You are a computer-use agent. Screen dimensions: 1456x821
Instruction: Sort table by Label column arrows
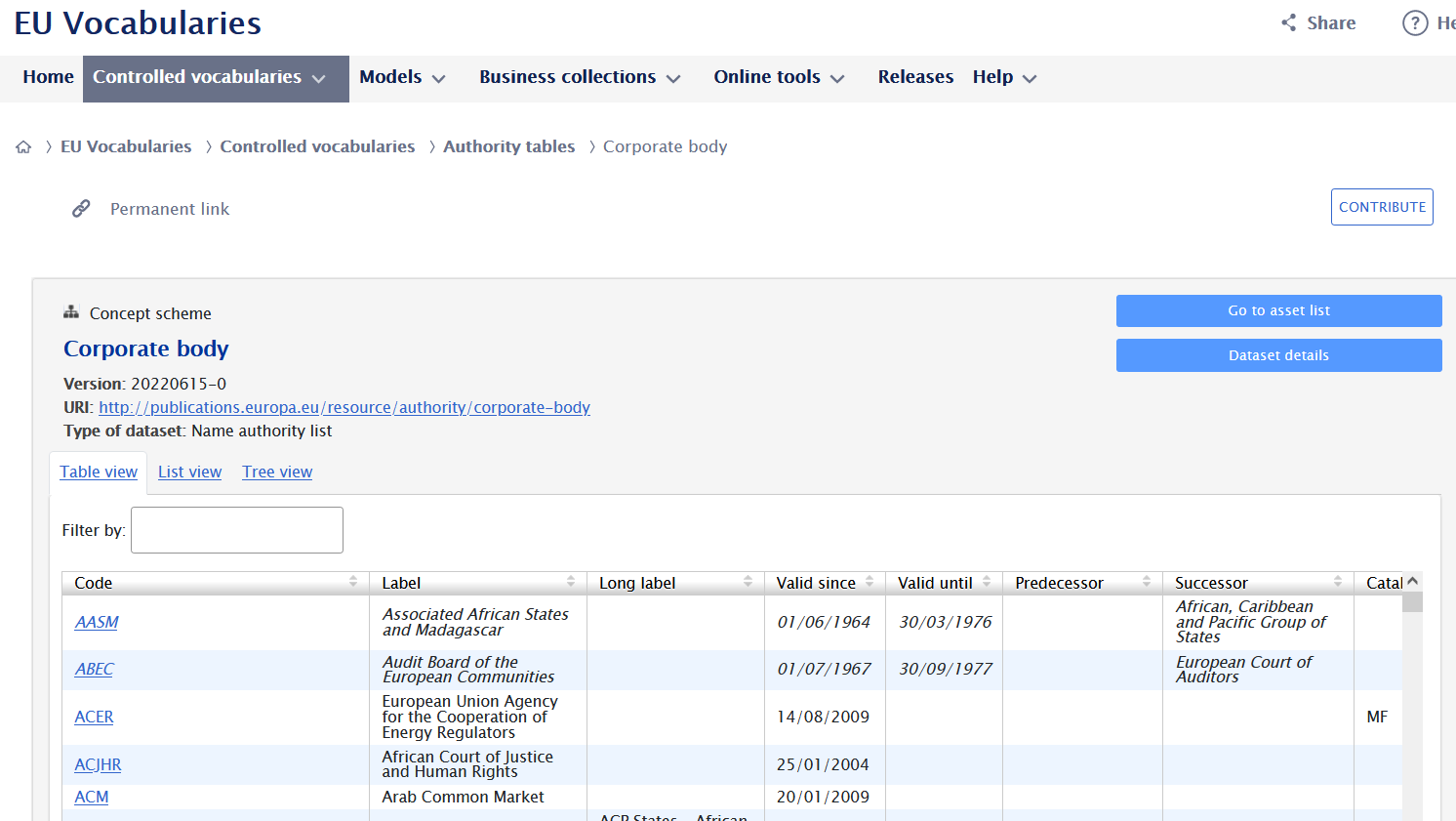pos(571,582)
